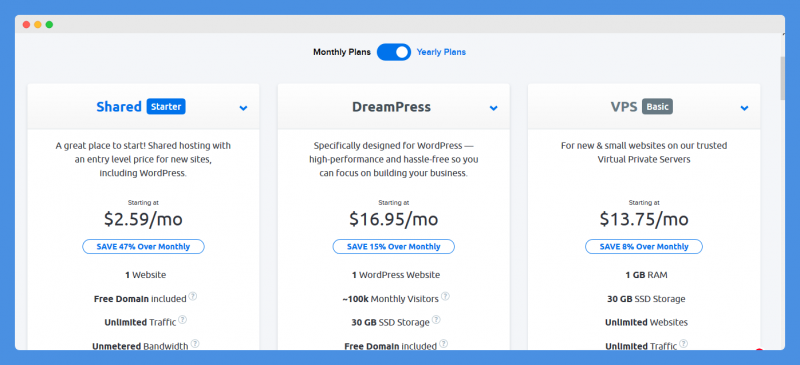The height and width of the screenshot is (365, 800).
Task: Click the Starter badge on Shared plan
Action: 166,107
